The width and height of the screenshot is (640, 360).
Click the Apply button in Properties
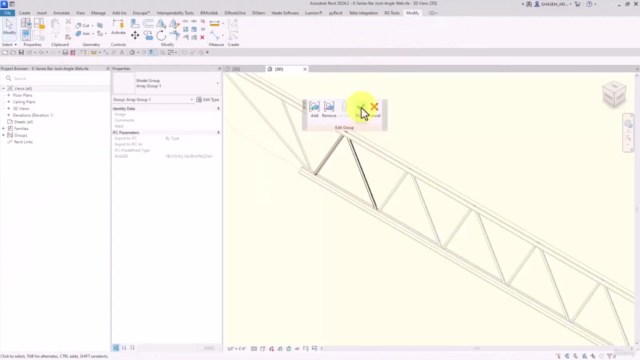pyautogui.click(x=209, y=348)
